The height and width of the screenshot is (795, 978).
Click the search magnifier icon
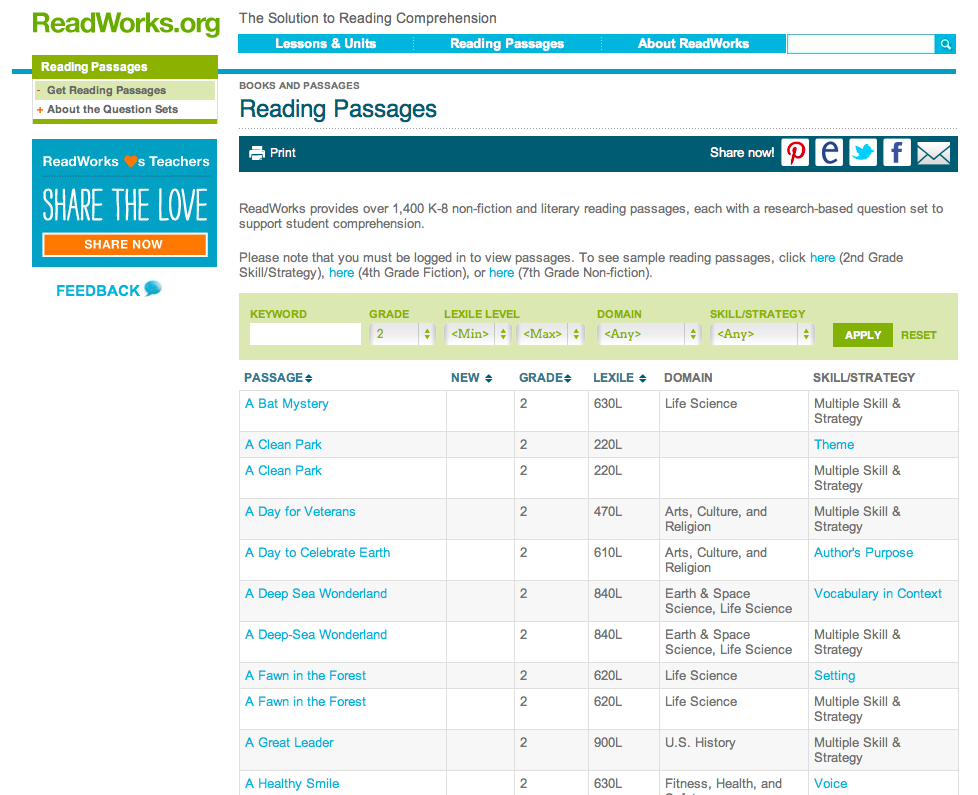pyautogui.click(x=946, y=44)
